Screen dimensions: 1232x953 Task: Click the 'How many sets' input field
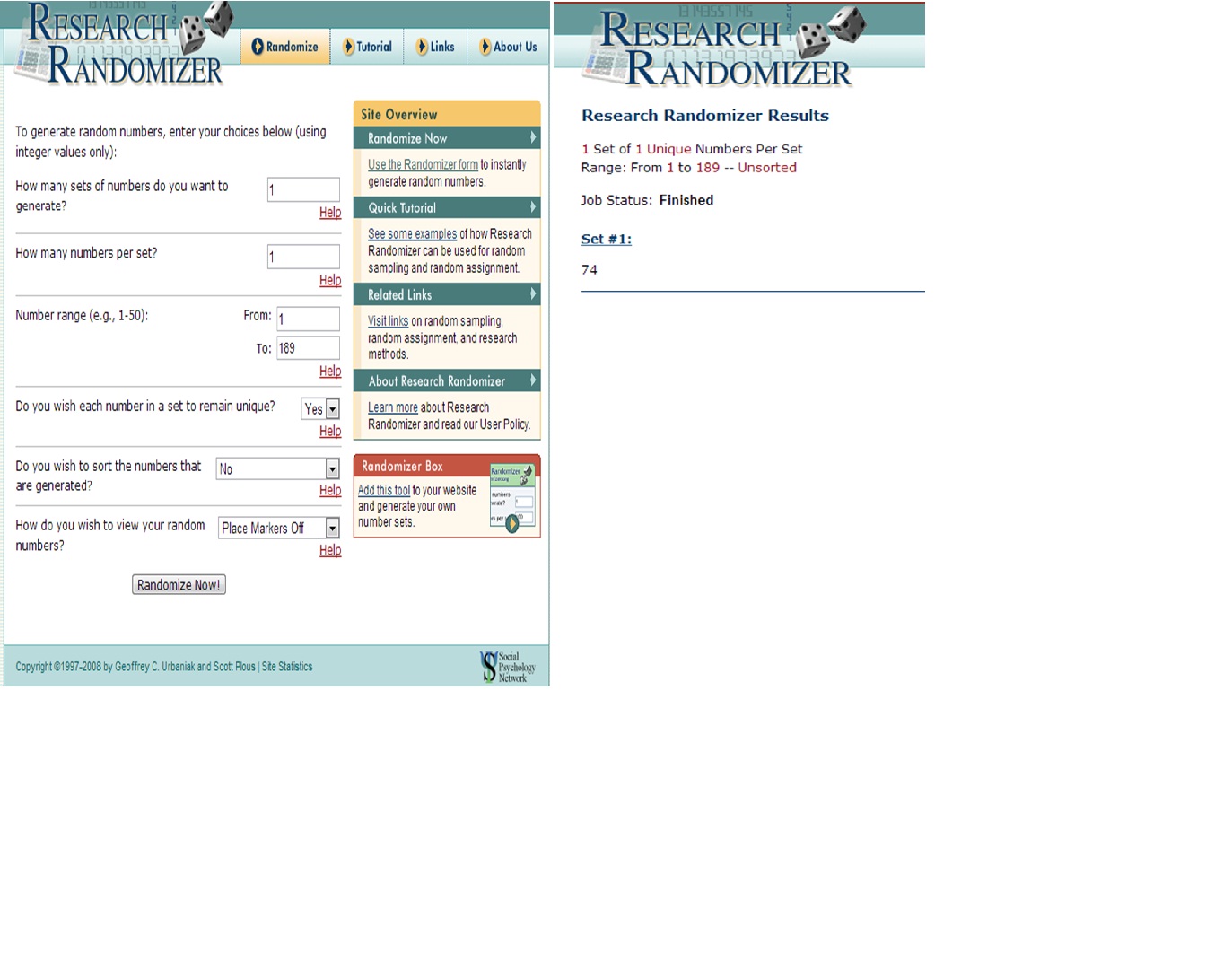pyautogui.click(x=303, y=189)
